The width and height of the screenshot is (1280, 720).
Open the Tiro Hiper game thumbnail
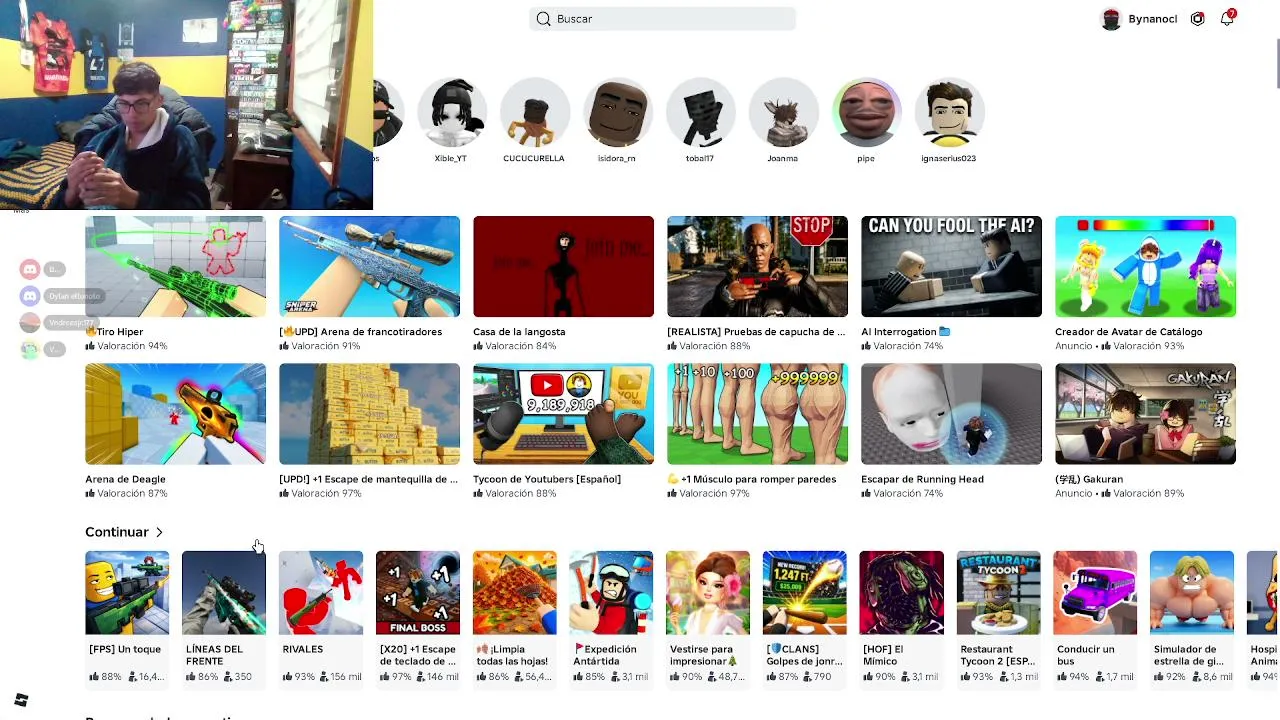pos(175,266)
